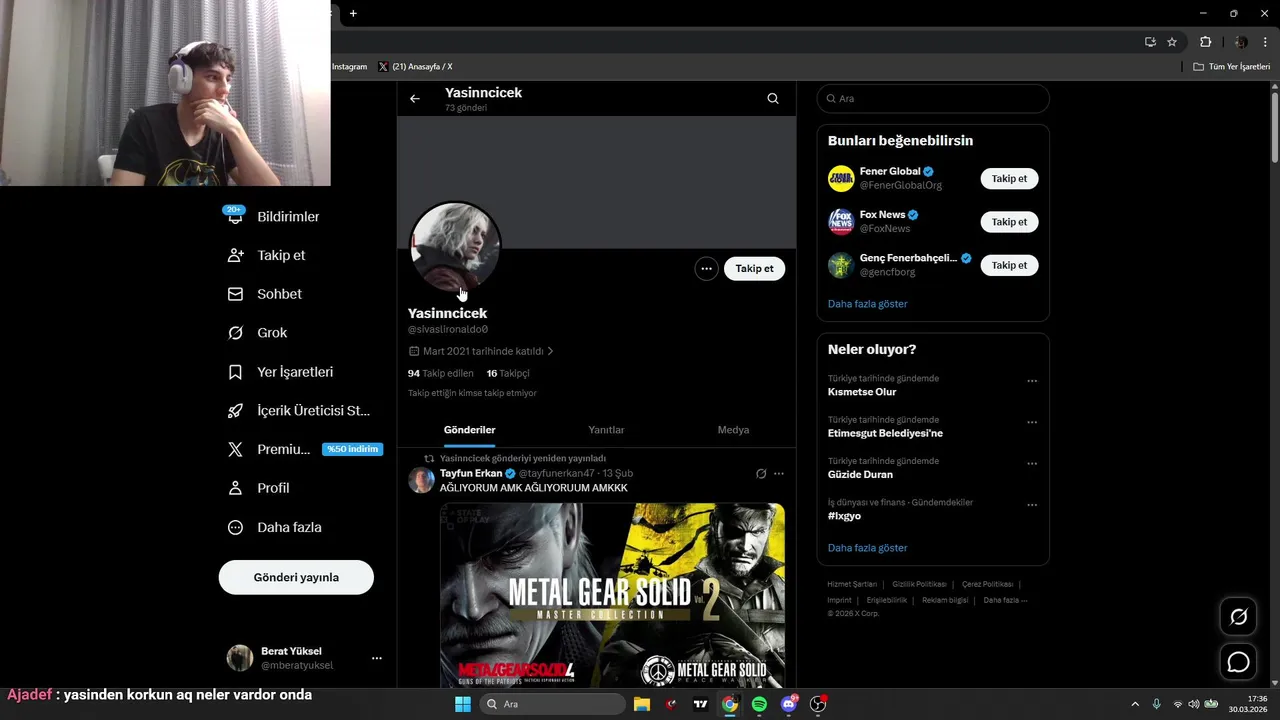1280x720 pixels.
Task: Expand Mart 2021 tarihinde katıldı chevron
Action: (550, 351)
